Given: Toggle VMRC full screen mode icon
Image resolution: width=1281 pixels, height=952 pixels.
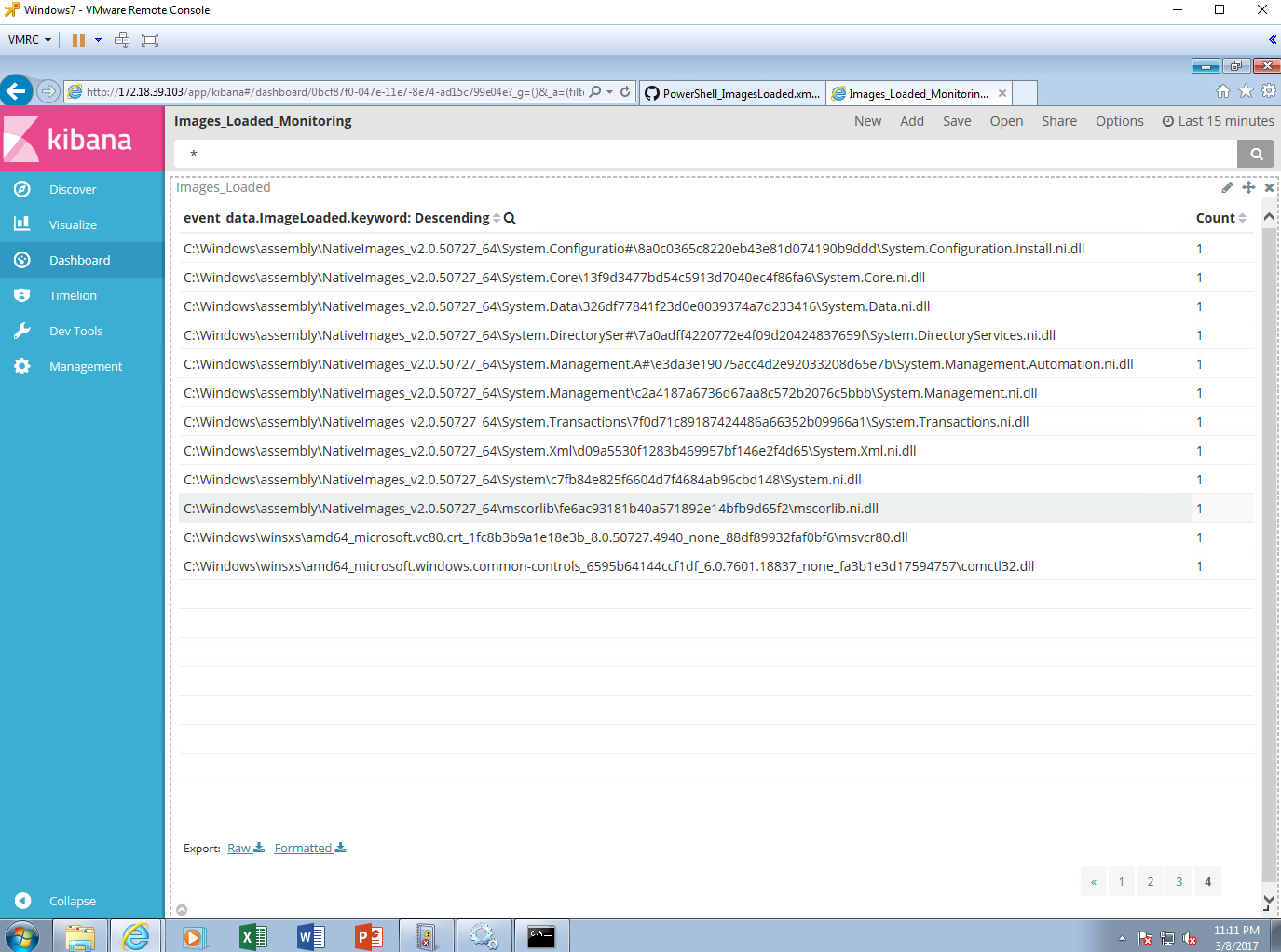Looking at the screenshot, I should (150, 40).
